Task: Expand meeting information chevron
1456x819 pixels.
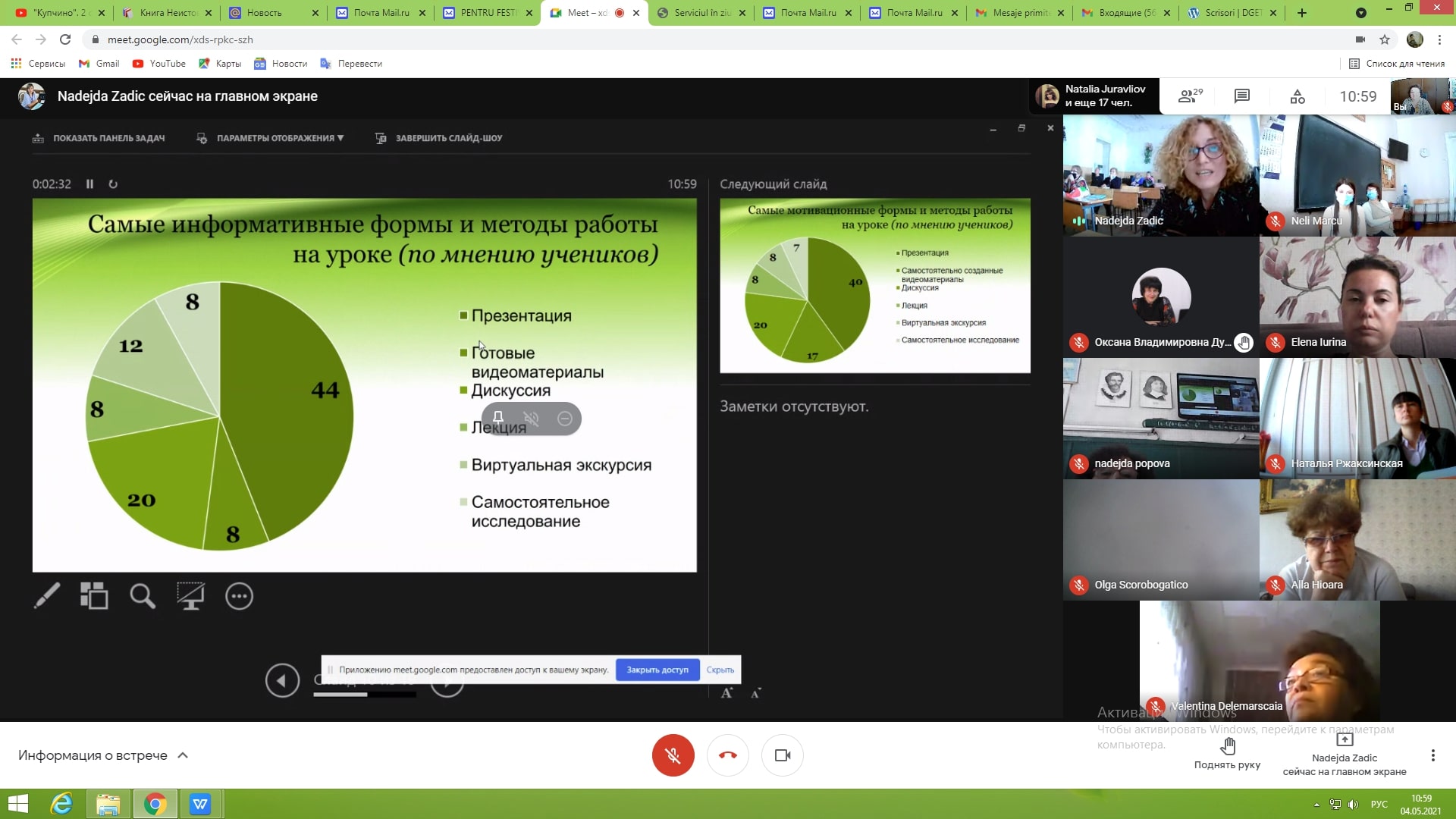Action: click(183, 755)
